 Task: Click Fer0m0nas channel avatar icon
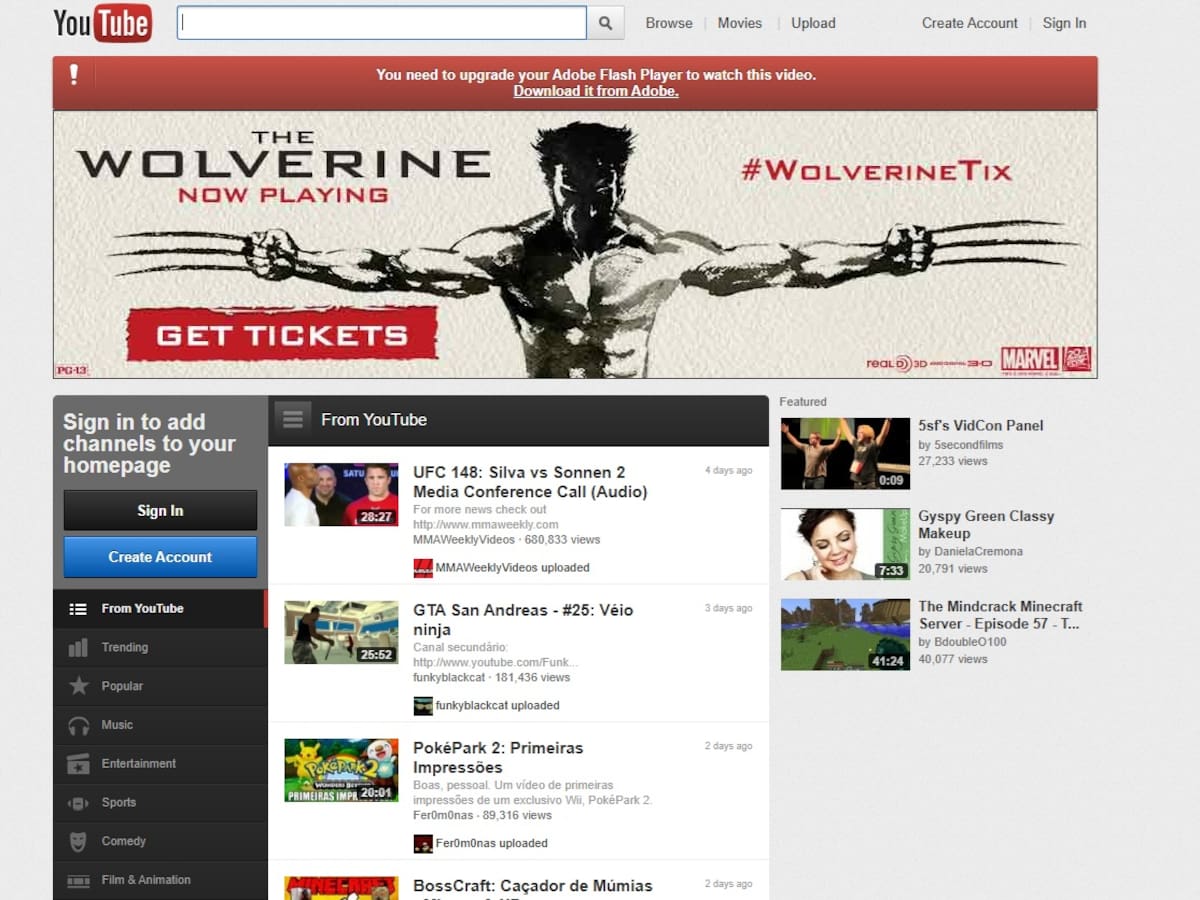point(423,844)
